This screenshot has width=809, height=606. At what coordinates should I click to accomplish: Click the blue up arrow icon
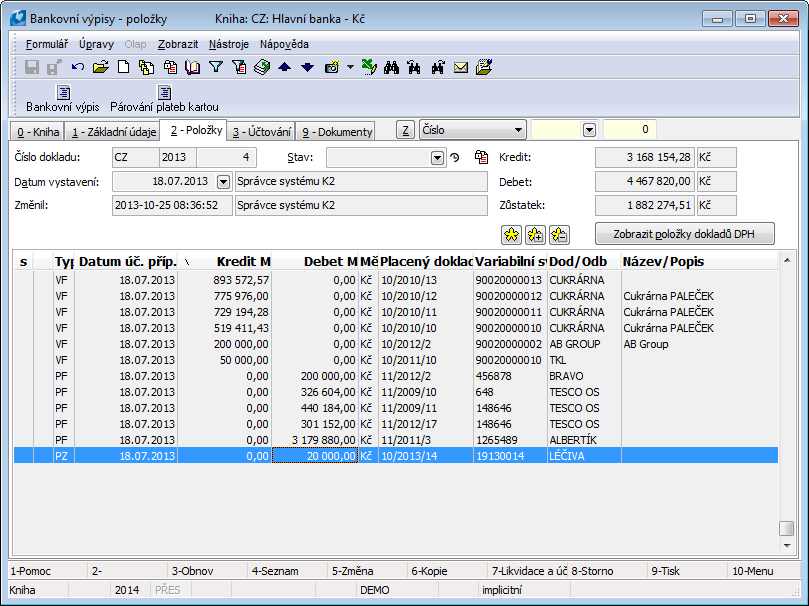(x=284, y=68)
